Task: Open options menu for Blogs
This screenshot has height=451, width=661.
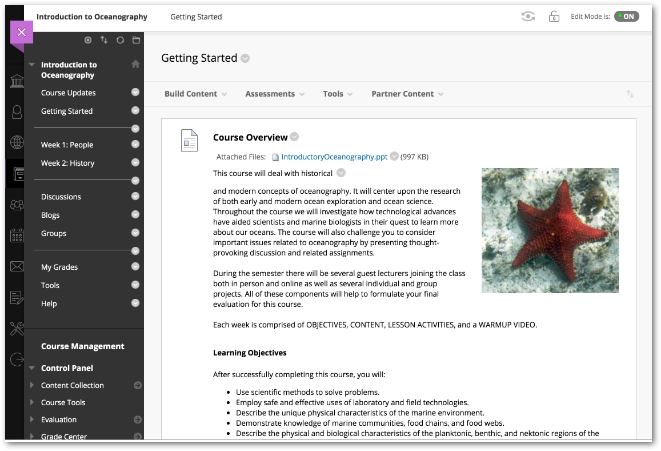Action: (135, 214)
